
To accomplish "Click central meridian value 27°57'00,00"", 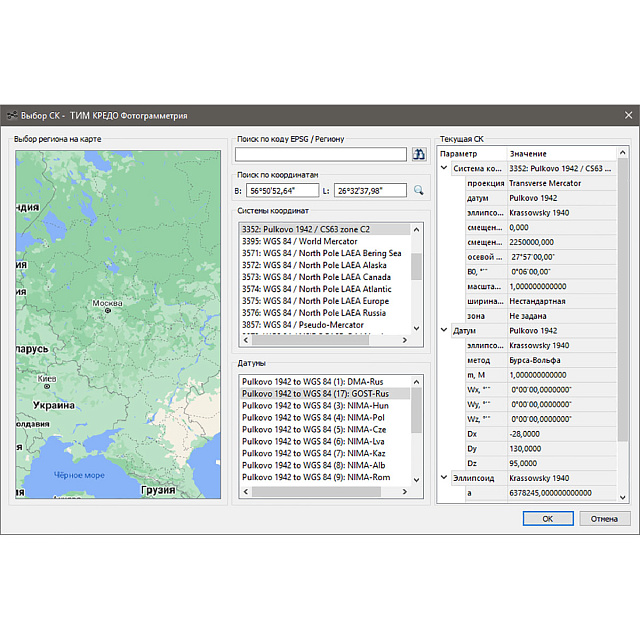I will 533,257.
